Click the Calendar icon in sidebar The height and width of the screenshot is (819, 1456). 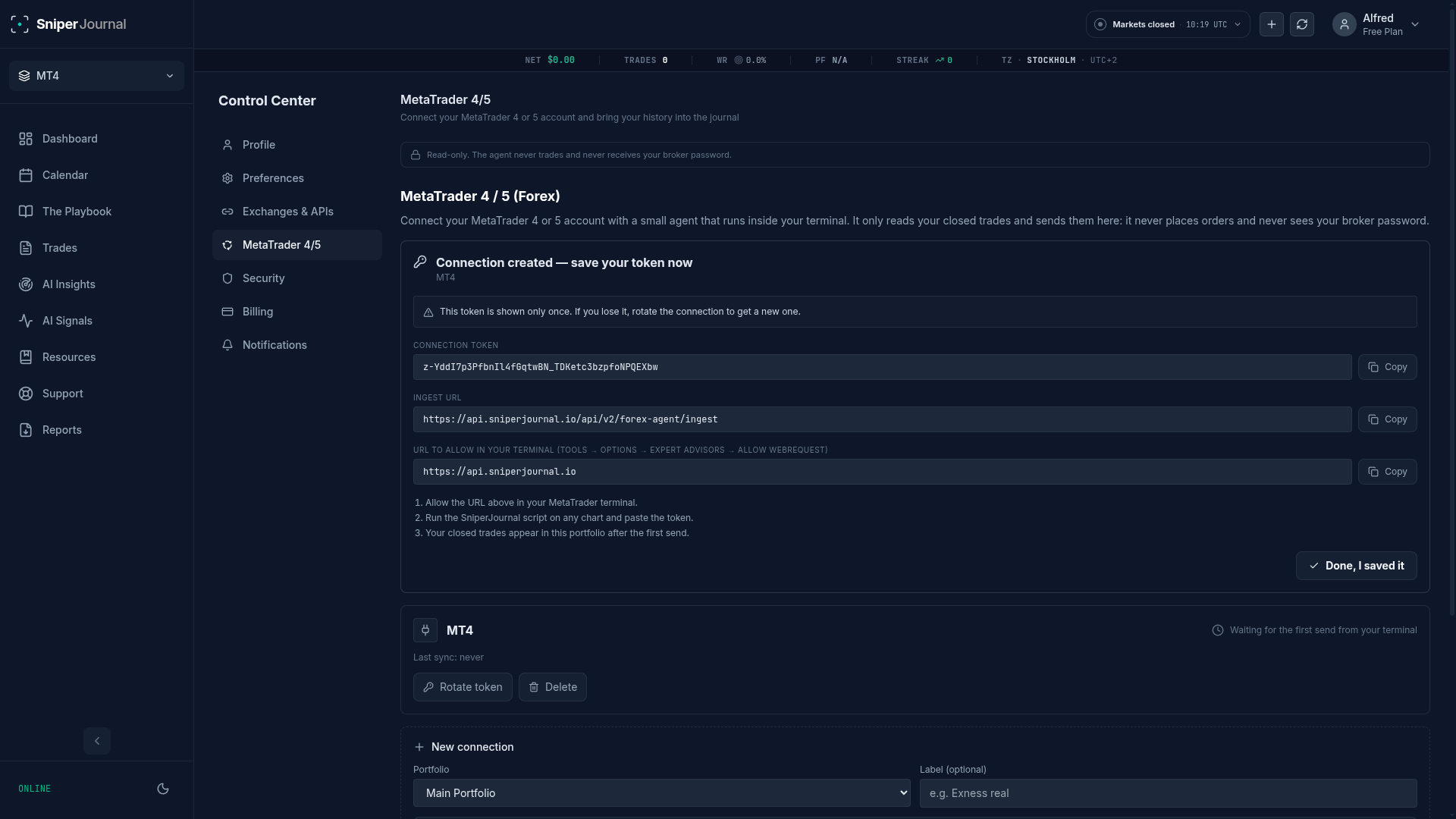[26, 175]
